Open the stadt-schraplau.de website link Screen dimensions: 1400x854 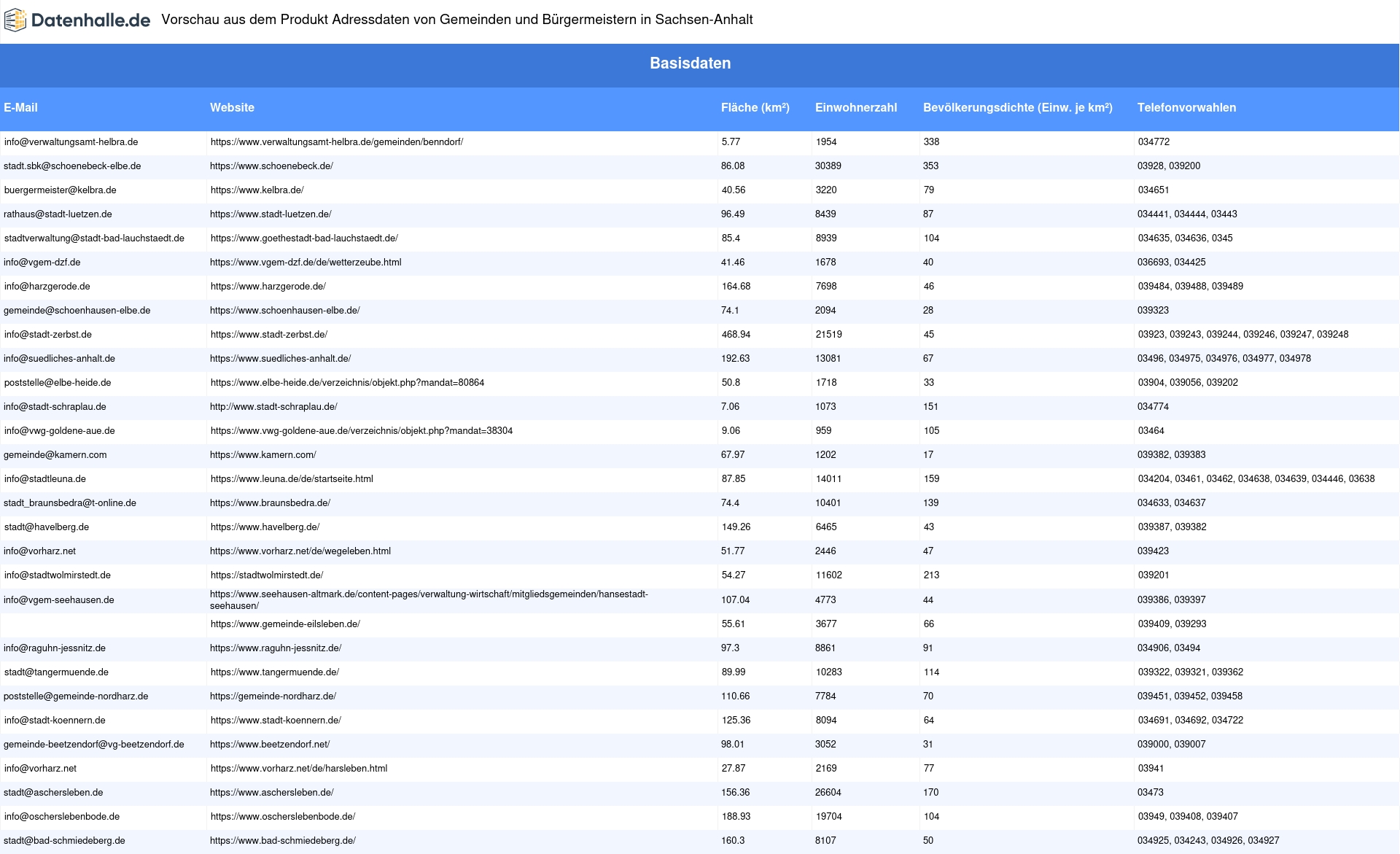[273, 407]
